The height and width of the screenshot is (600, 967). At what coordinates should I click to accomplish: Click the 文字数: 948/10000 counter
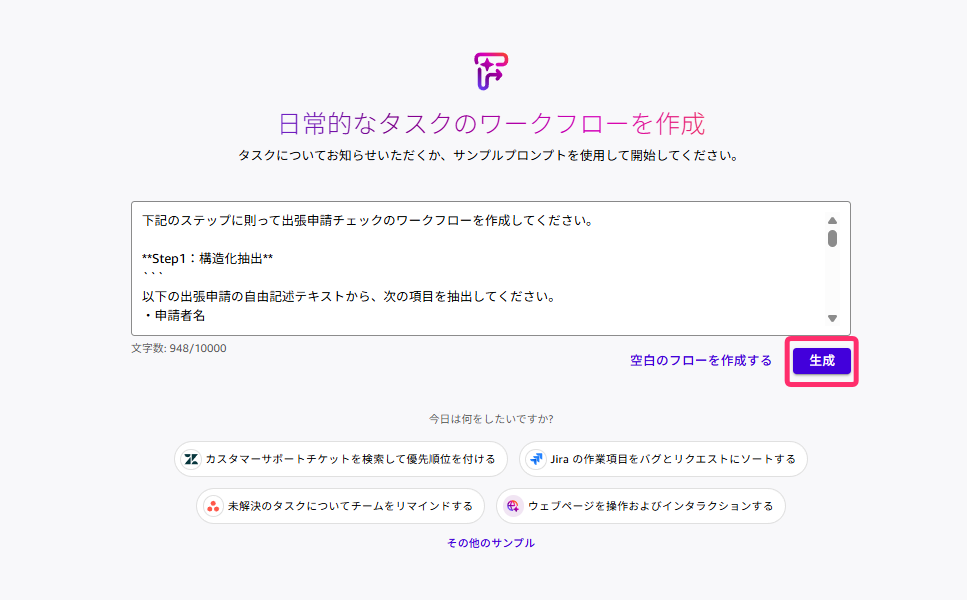click(179, 348)
